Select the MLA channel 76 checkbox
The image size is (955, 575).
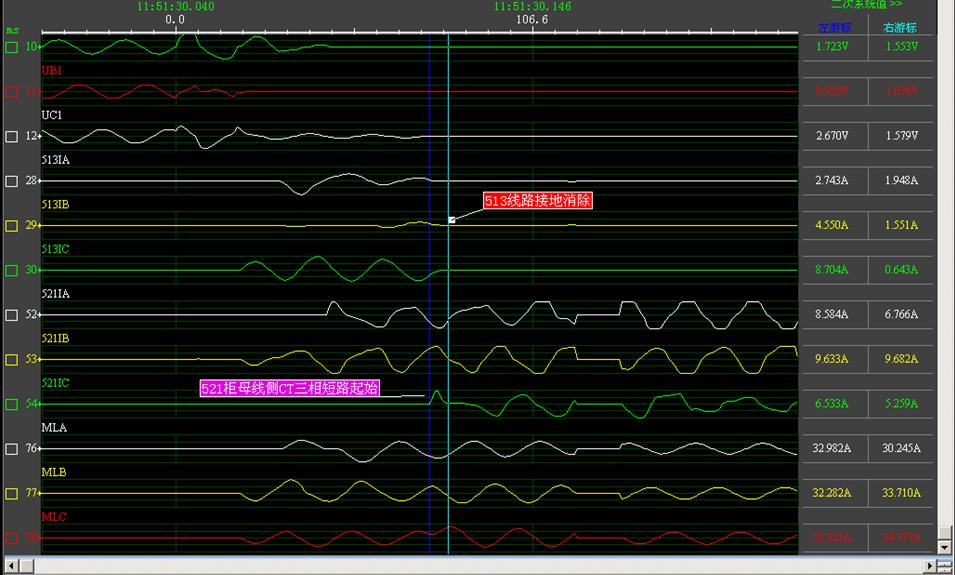click(11, 449)
